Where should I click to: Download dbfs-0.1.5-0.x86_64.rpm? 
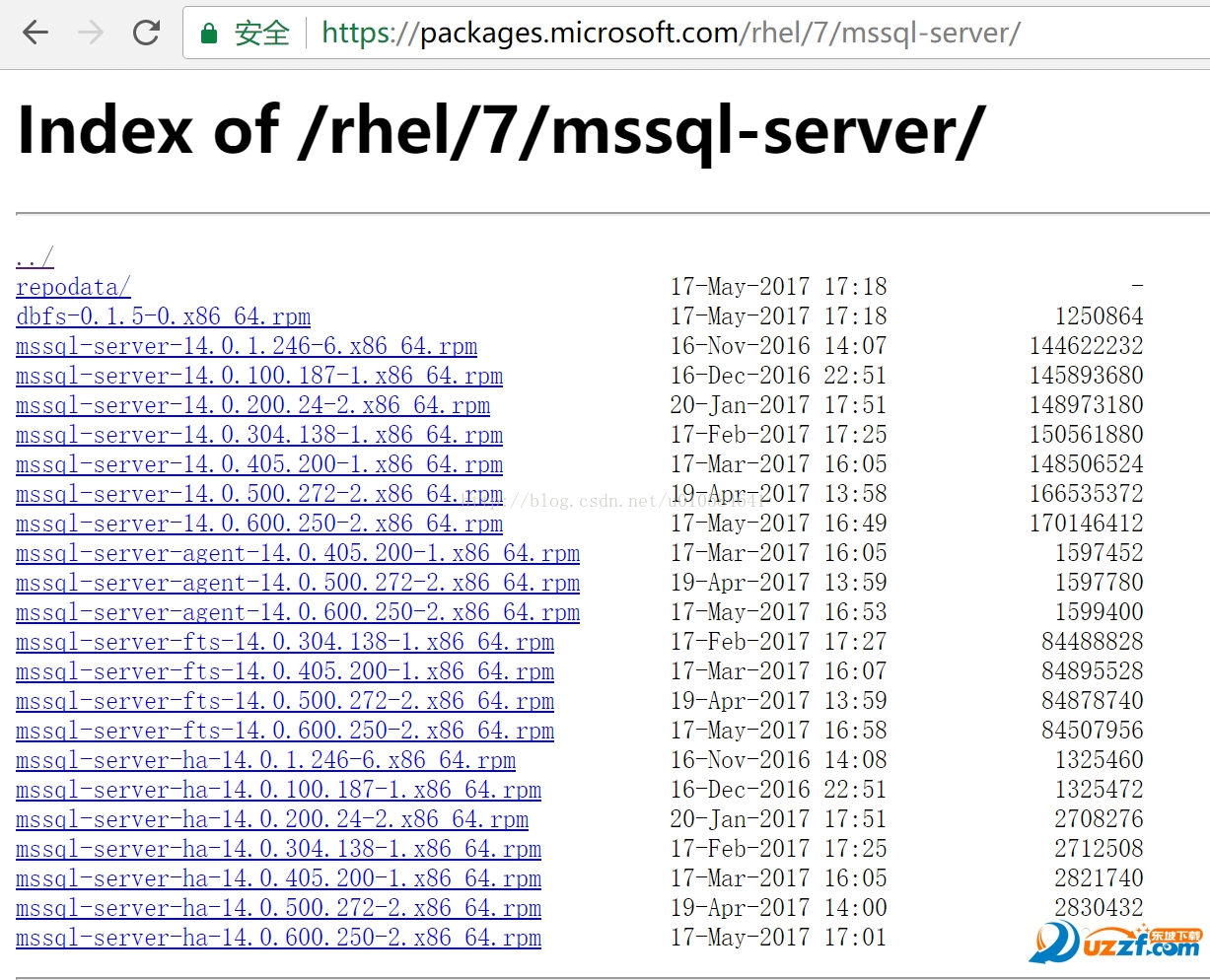point(163,316)
